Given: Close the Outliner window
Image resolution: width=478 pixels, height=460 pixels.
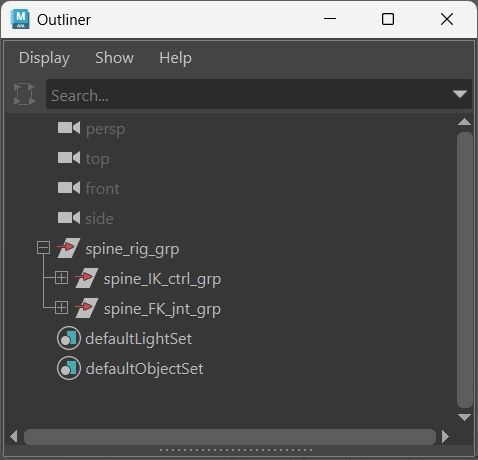Looking at the screenshot, I should point(447,19).
